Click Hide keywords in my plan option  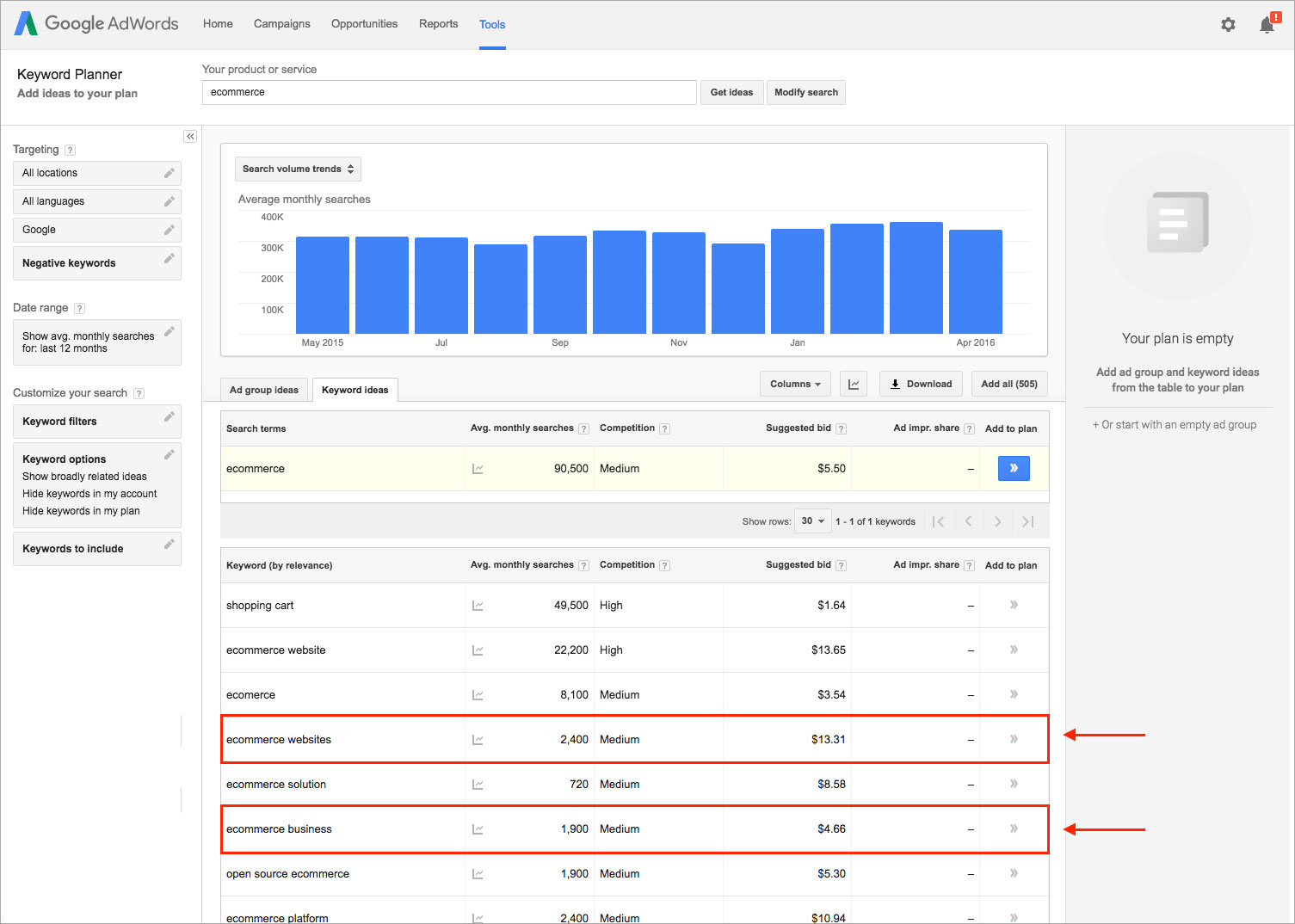(x=81, y=511)
